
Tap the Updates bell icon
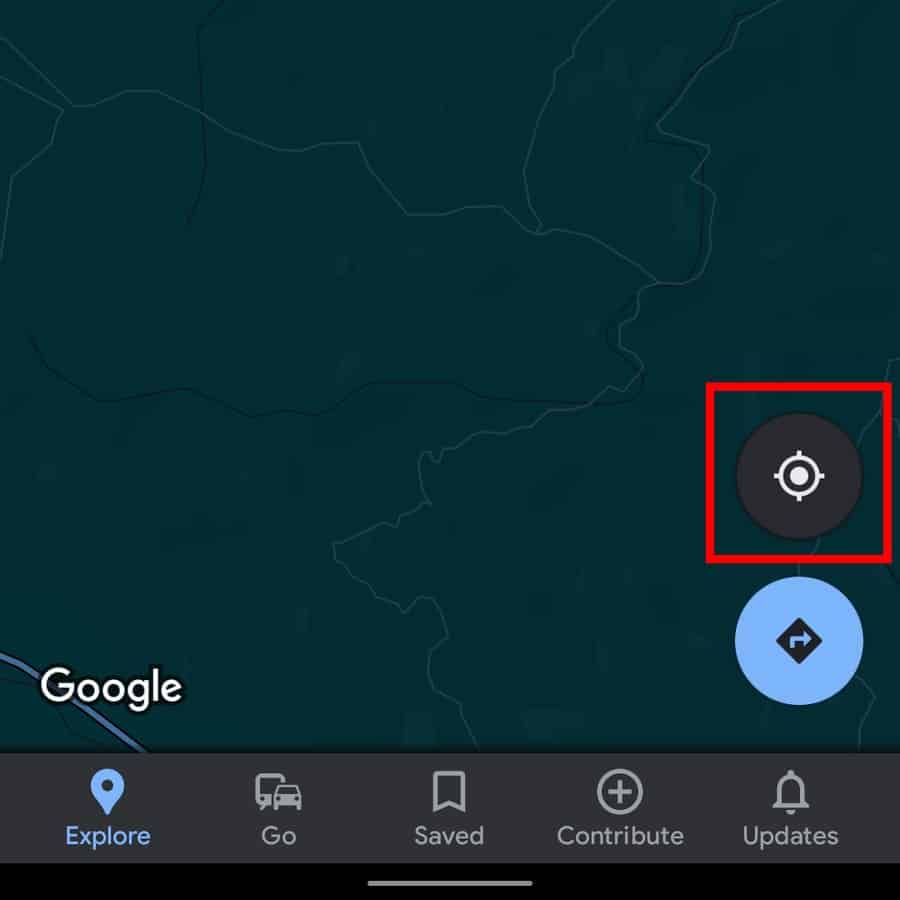(x=790, y=792)
